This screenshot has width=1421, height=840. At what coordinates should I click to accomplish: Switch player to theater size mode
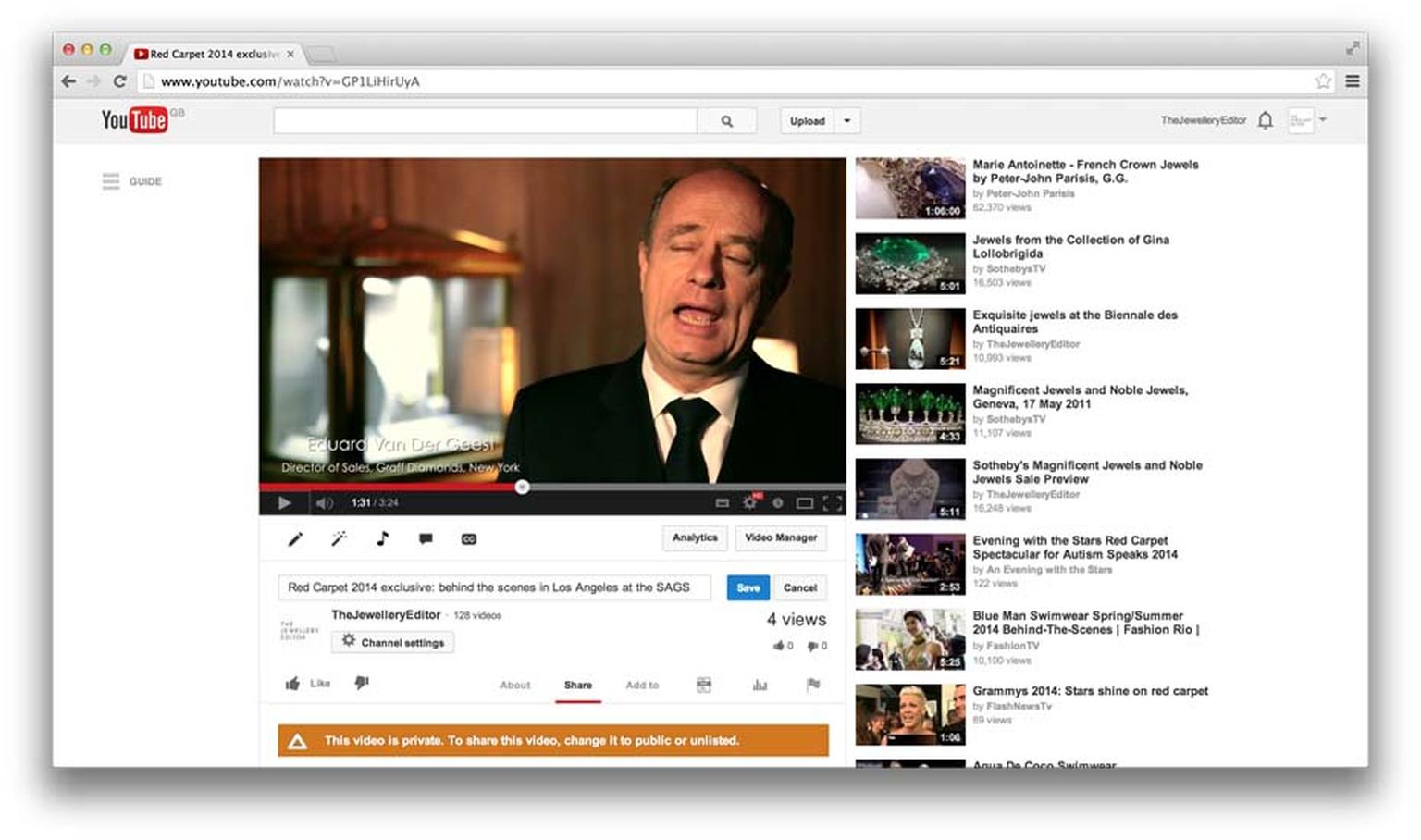(805, 502)
